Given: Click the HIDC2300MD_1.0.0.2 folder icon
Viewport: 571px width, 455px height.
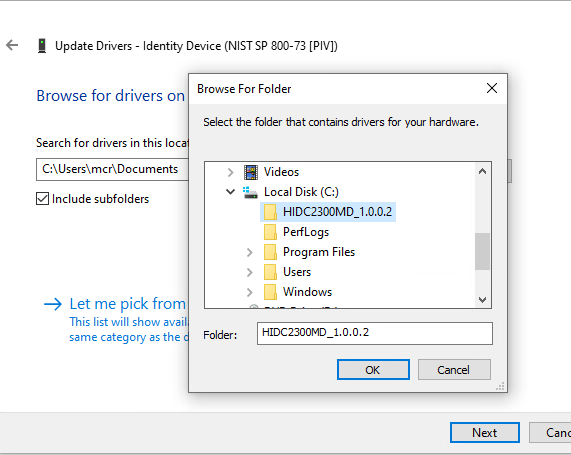Looking at the screenshot, I should [270, 212].
